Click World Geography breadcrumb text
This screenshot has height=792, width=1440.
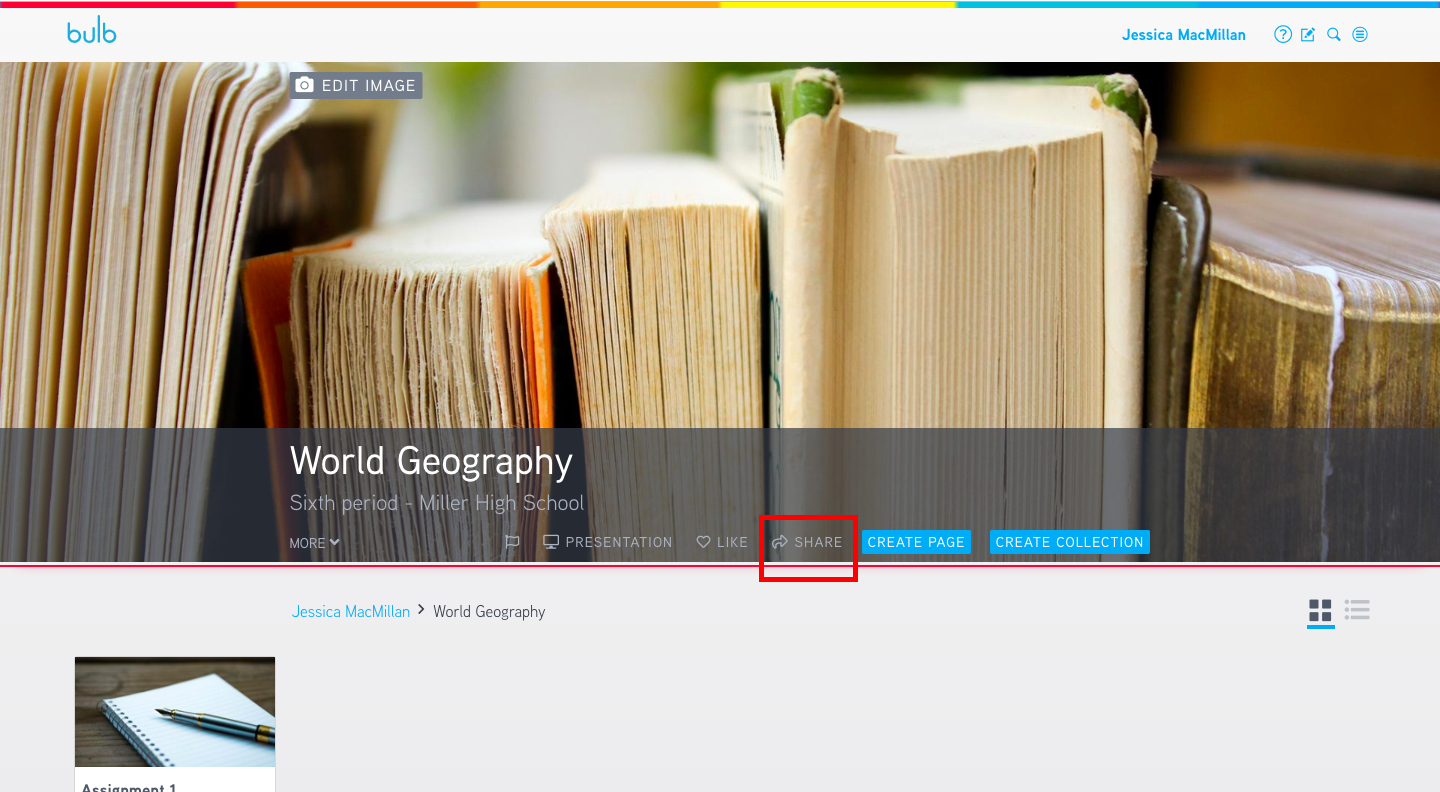point(489,611)
